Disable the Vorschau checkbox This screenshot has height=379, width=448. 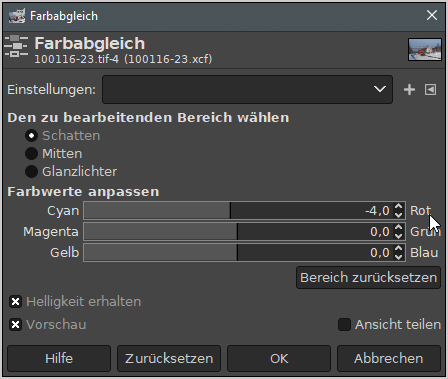click(x=15, y=324)
